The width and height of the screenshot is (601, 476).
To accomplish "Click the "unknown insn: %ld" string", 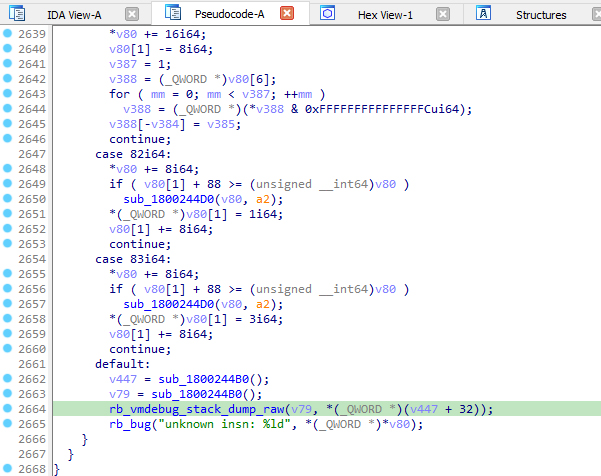I will click(x=226, y=424).
